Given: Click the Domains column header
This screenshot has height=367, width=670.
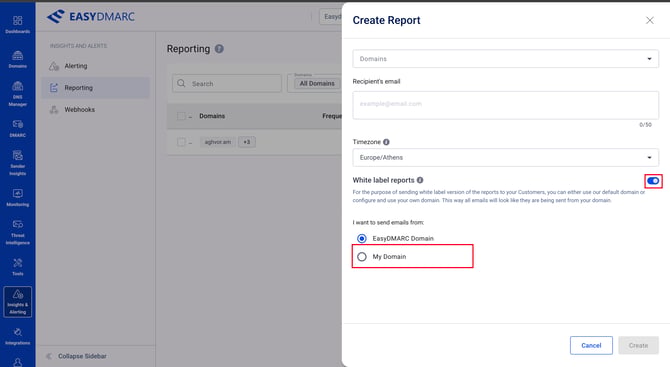Looking at the screenshot, I should click(212, 116).
